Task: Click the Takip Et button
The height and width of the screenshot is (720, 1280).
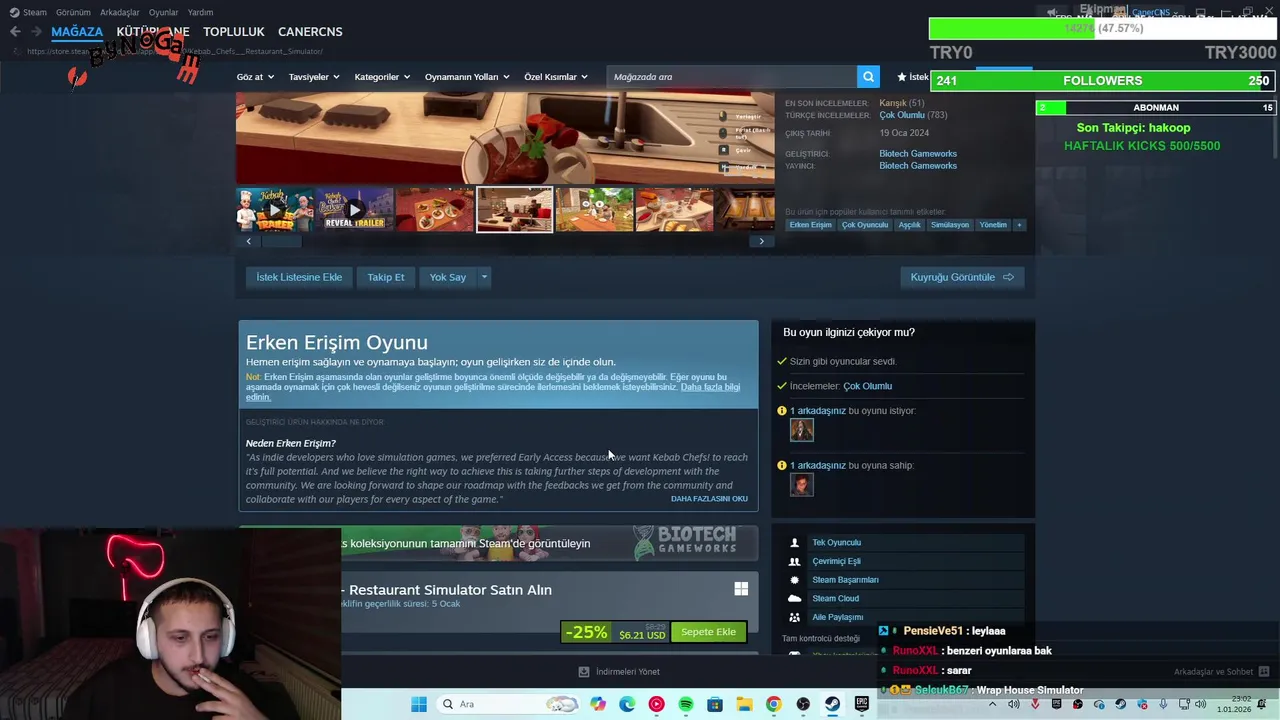Action: (x=385, y=277)
